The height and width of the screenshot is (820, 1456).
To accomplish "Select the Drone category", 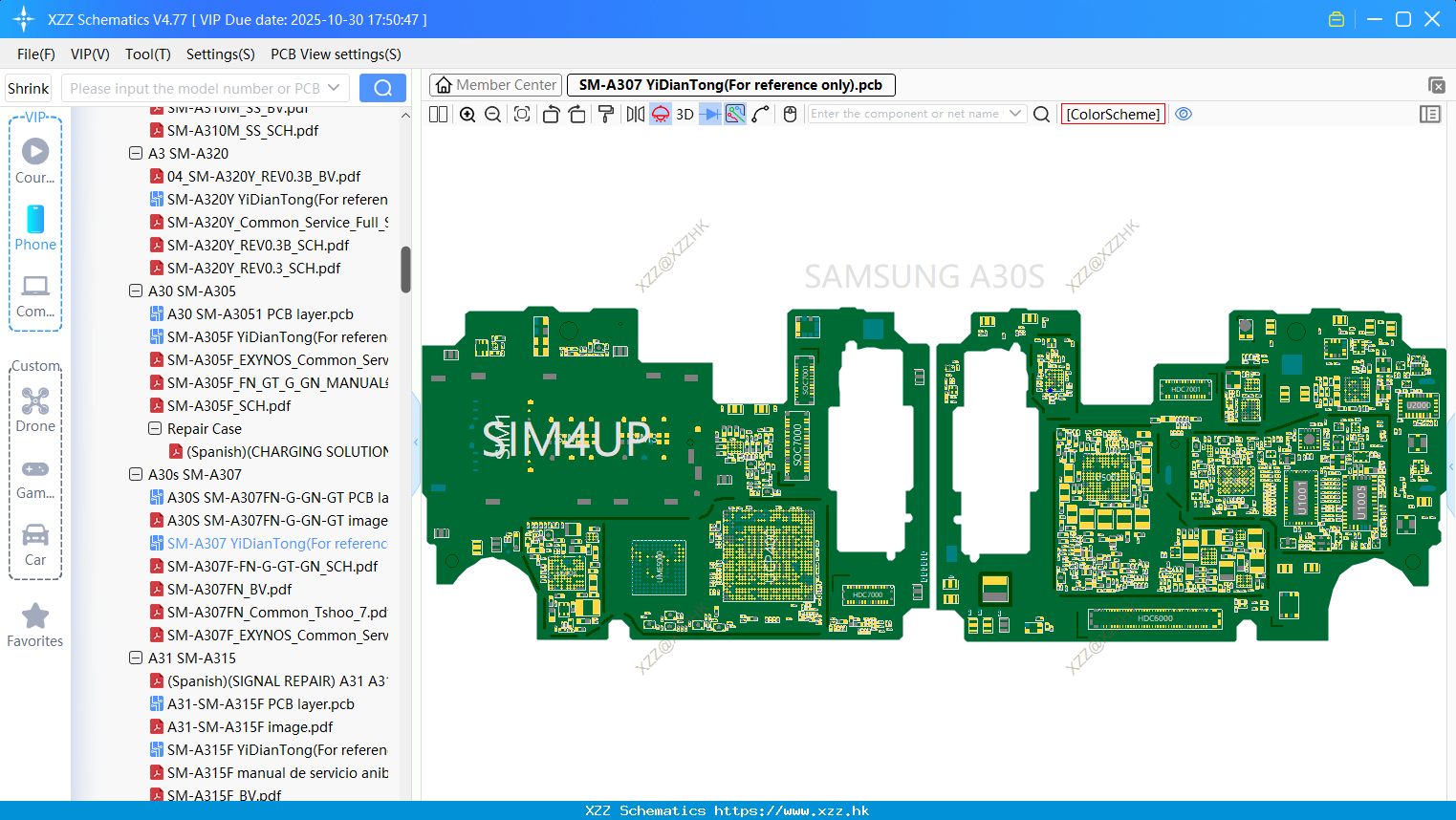I will pyautogui.click(x=35, y=410).
